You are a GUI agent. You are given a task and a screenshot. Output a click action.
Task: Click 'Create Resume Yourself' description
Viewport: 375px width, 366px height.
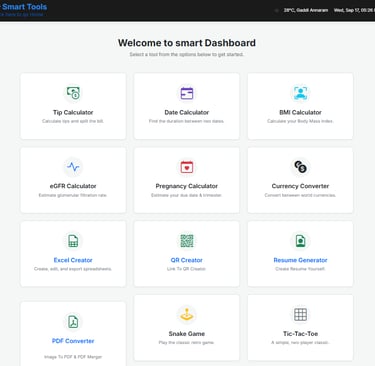(x=300, y=269)
